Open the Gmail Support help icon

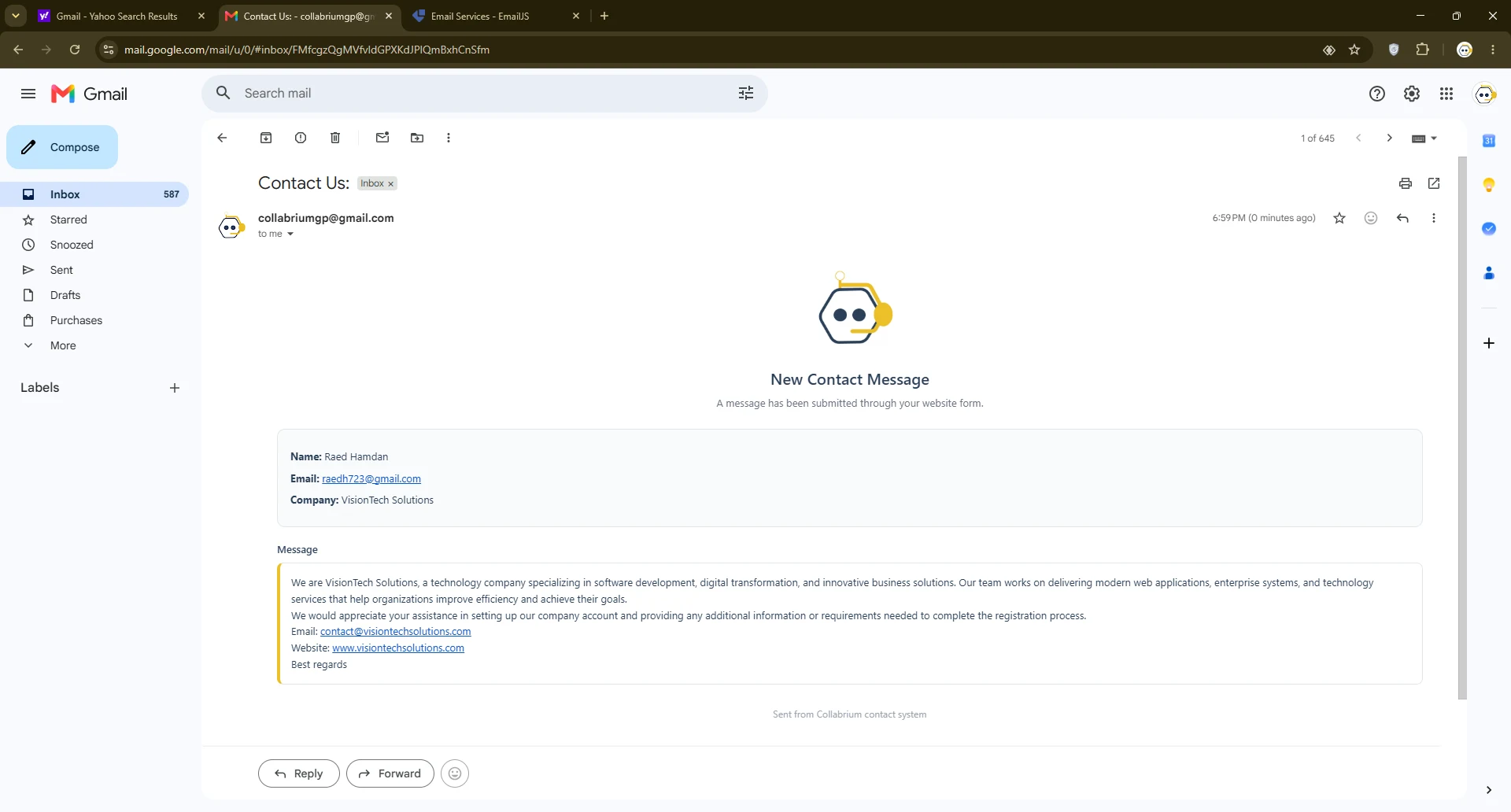tap(1377, 94)
